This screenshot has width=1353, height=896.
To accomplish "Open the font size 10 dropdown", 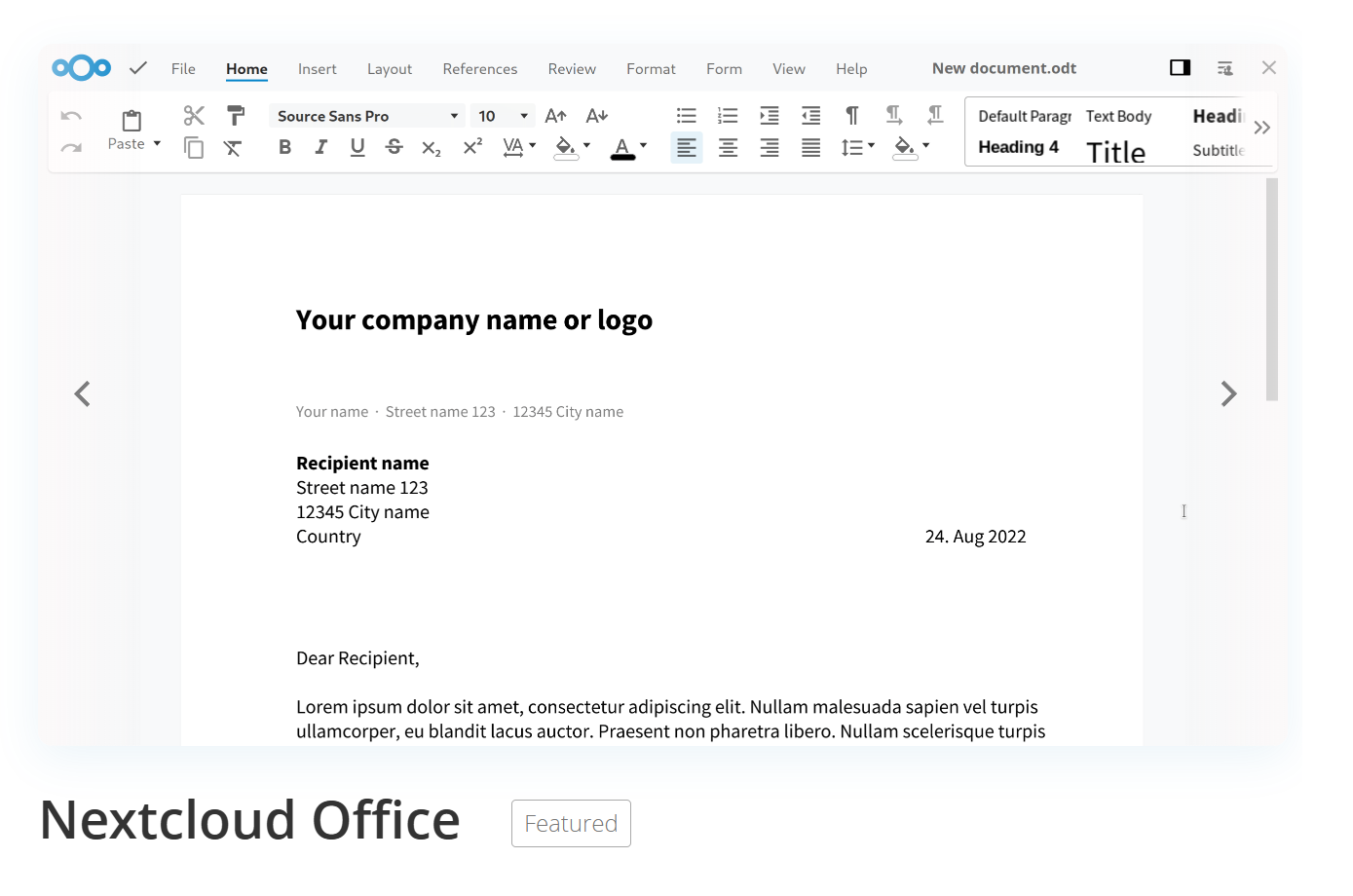I will click(524, 116).
